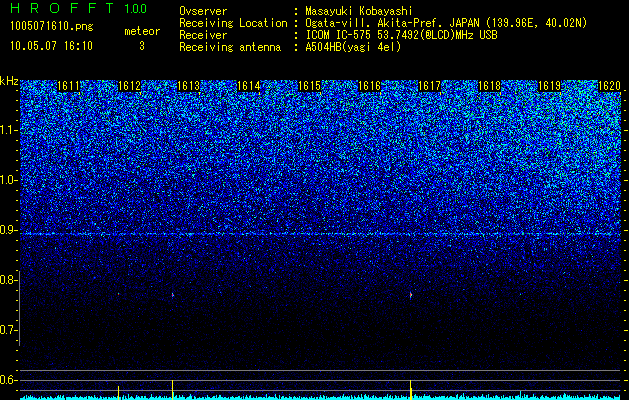629x400 pixels.
Task: Click the 1615 time axis label
Action: pyautogui.click(x=309, y=86)
